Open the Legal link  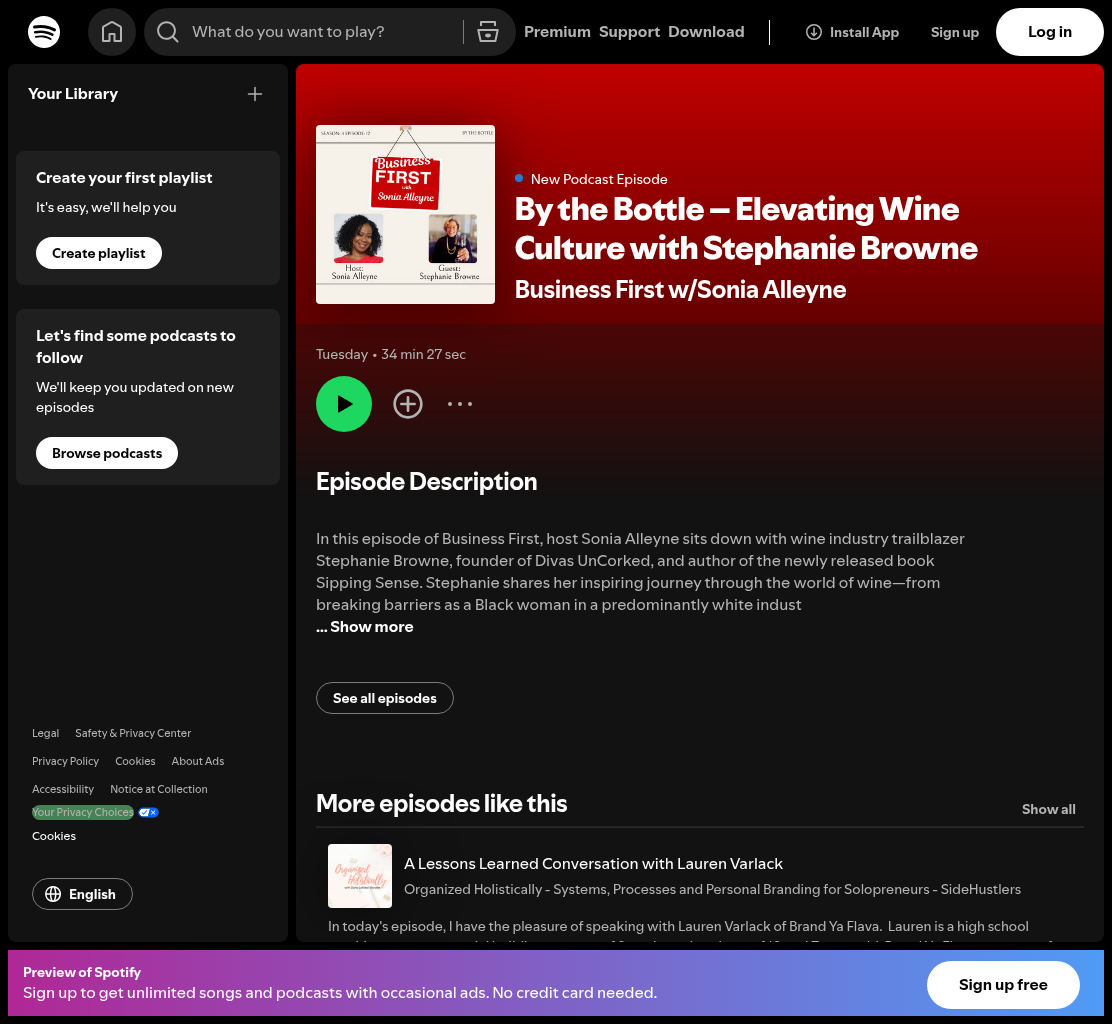tap(45, 733)
